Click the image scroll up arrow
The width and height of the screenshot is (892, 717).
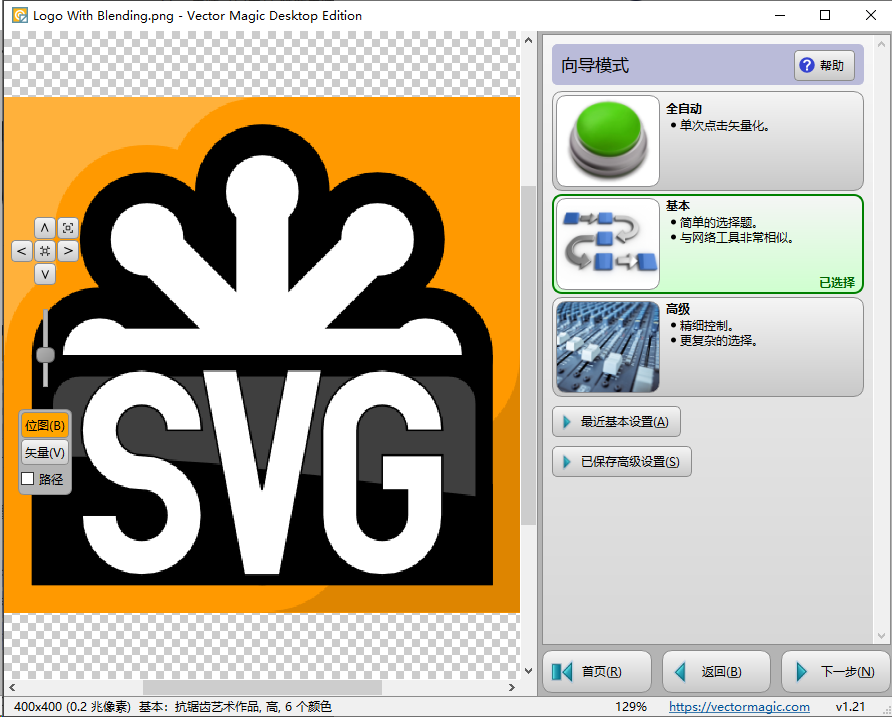(528, 40)
